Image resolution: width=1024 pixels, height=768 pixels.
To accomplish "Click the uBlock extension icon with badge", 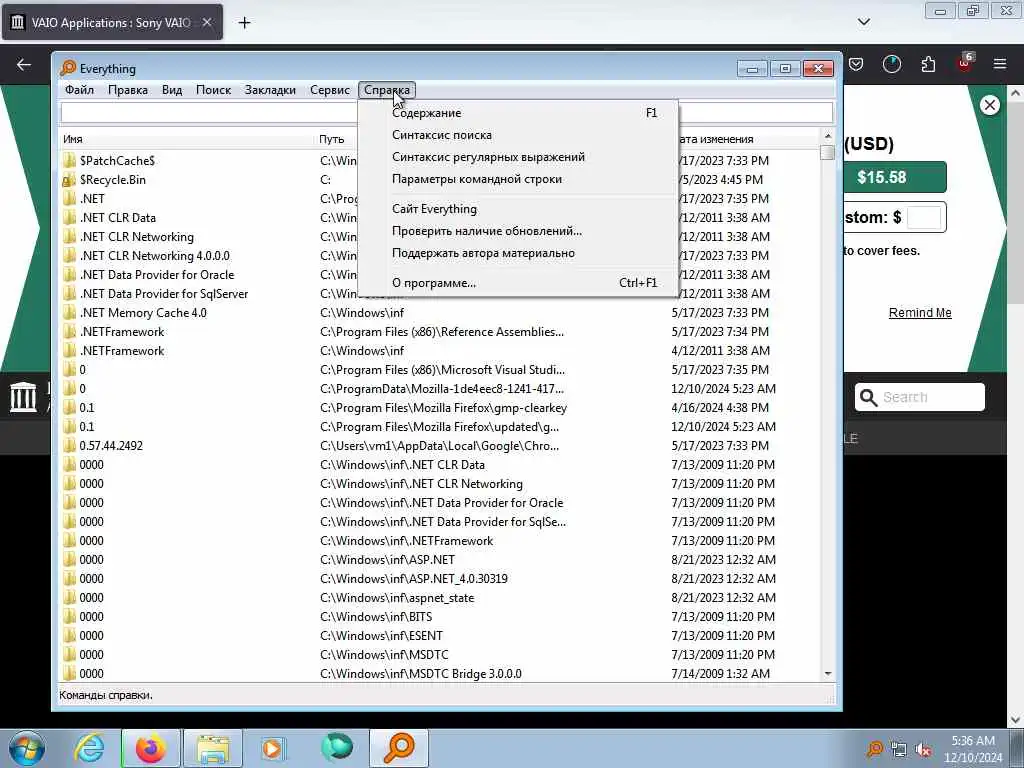I will pos(965,63).
